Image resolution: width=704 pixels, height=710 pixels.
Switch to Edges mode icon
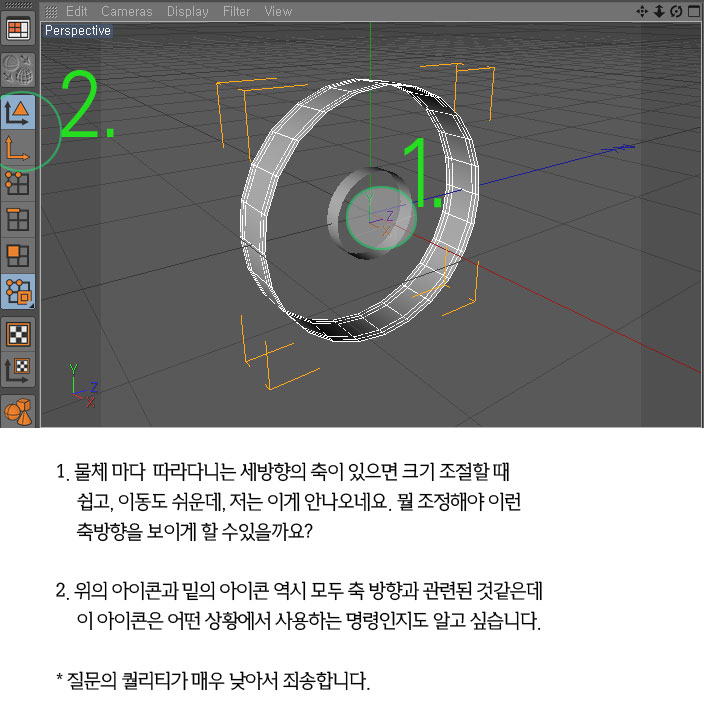pyautogui.click(x=18, y=220)
